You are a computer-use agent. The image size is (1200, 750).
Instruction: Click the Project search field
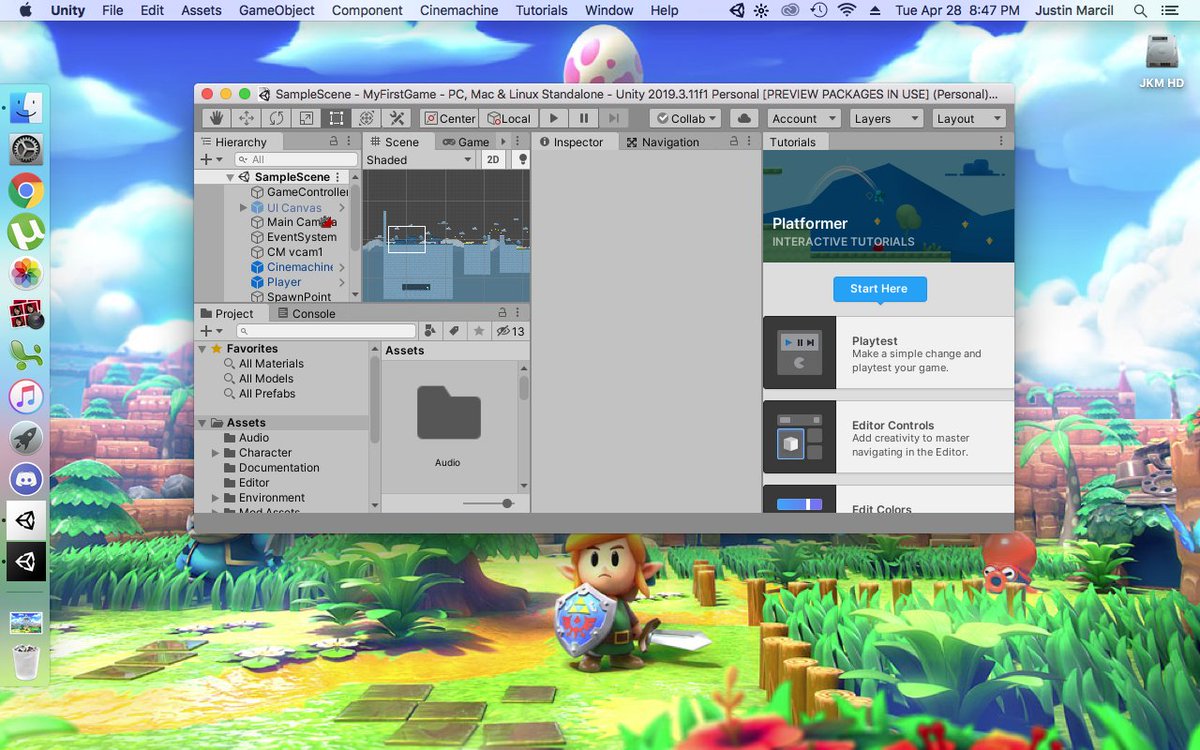coord(326,331)
